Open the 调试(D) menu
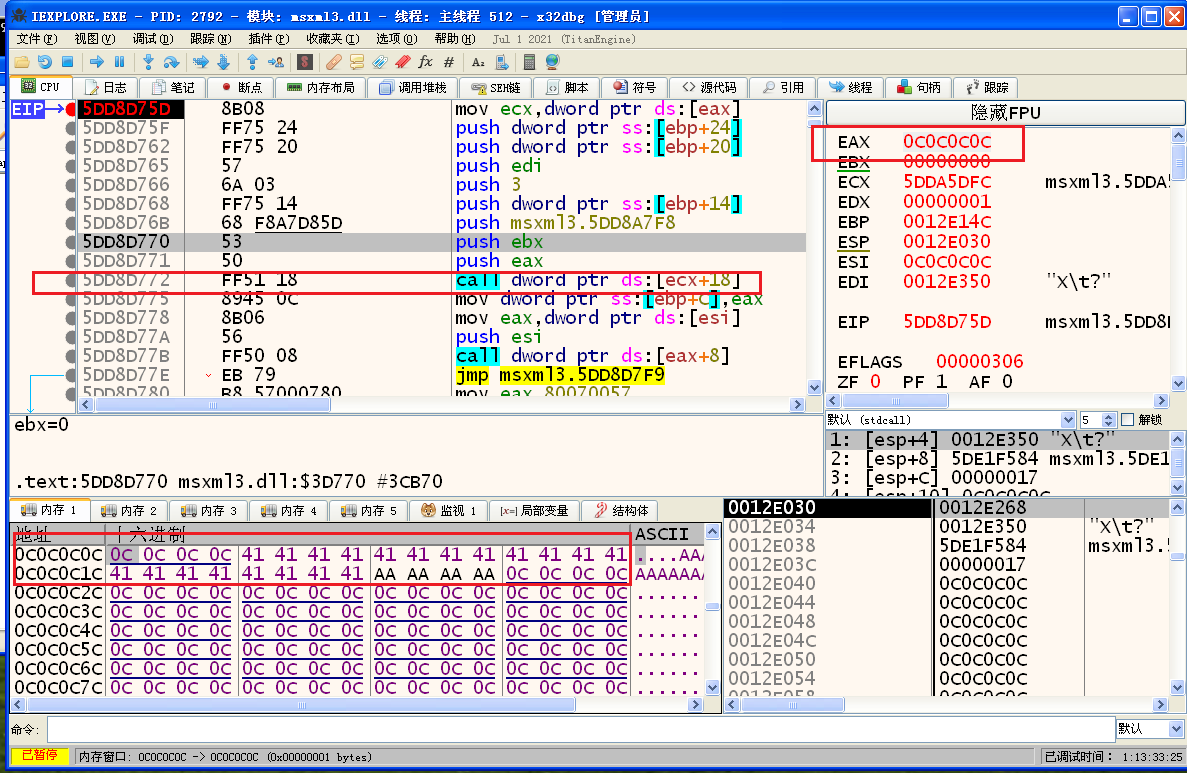Viewport: 1187px width, 773px height. click(x=152, y=38)
